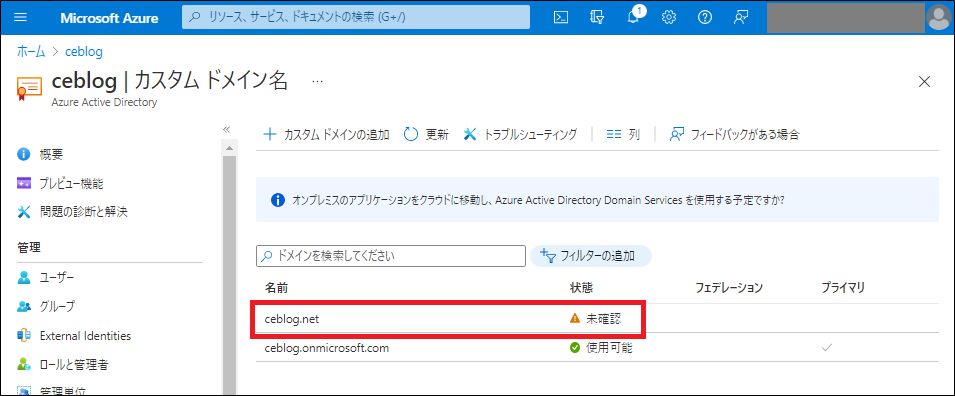Screen dimensions: 955x396
Task: Focus the resource search box in header
Action: [356, 17]
